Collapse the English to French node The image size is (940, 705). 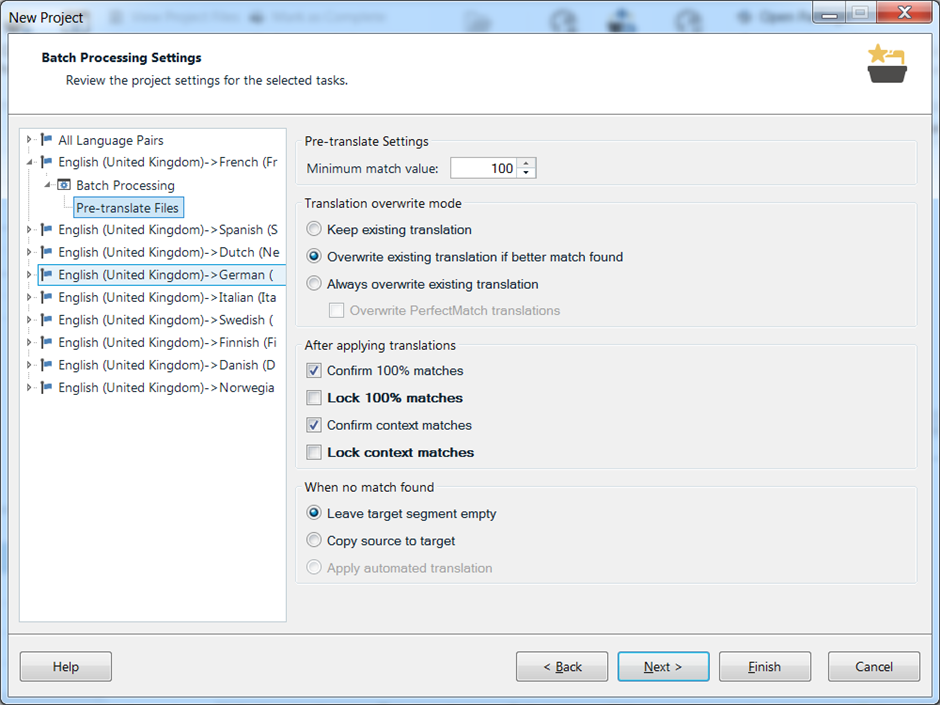click(x=29, y=162)
